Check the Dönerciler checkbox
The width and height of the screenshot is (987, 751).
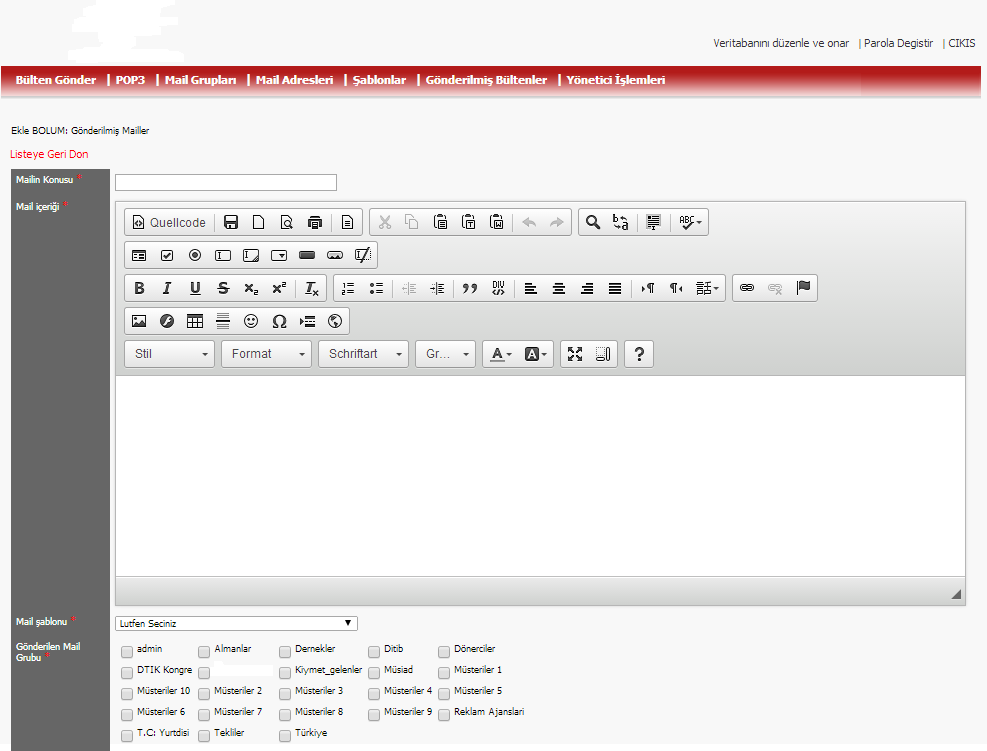(x=444, y=652)
